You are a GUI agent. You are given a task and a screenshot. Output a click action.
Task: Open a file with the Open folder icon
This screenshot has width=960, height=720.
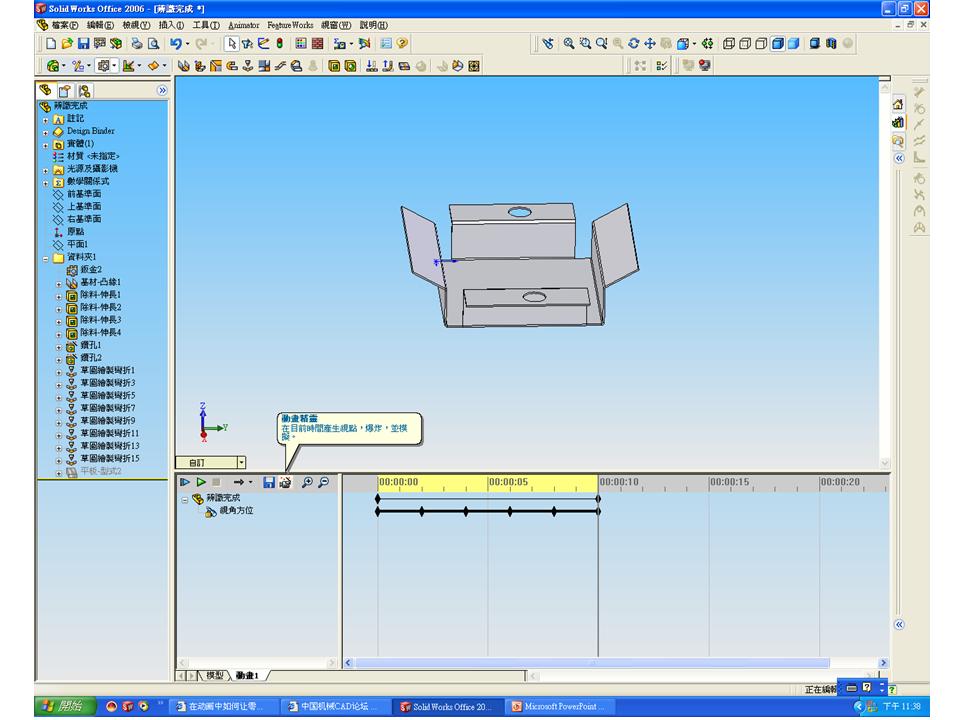67,43
